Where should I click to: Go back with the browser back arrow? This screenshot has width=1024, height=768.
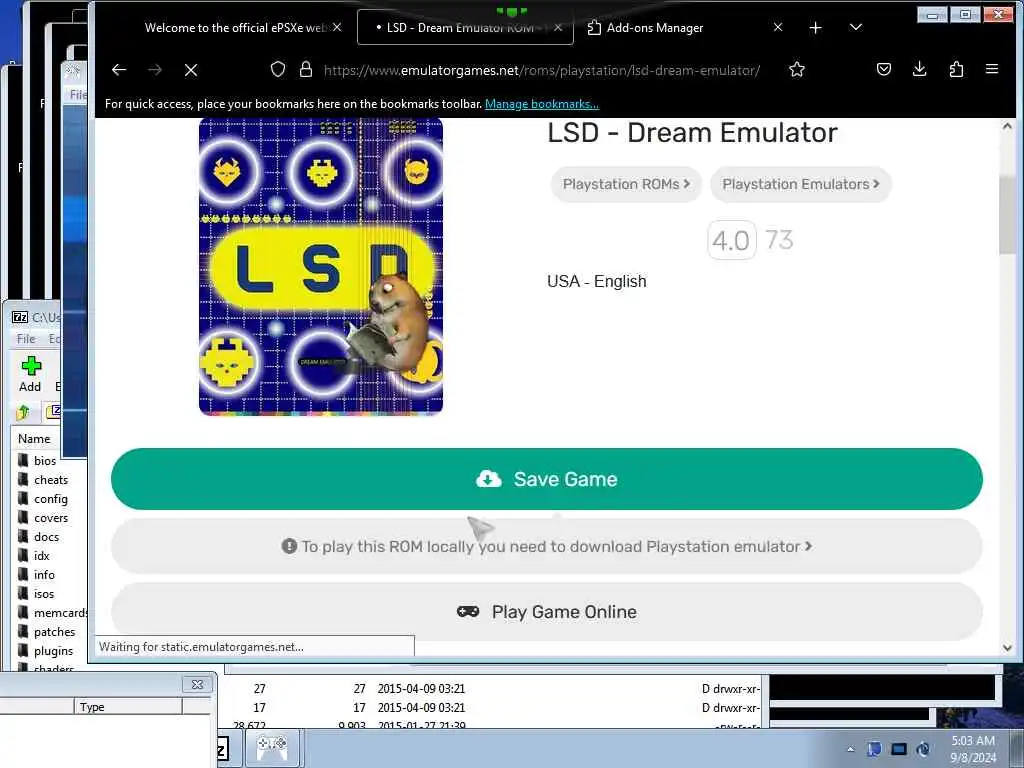click(119, 70)
